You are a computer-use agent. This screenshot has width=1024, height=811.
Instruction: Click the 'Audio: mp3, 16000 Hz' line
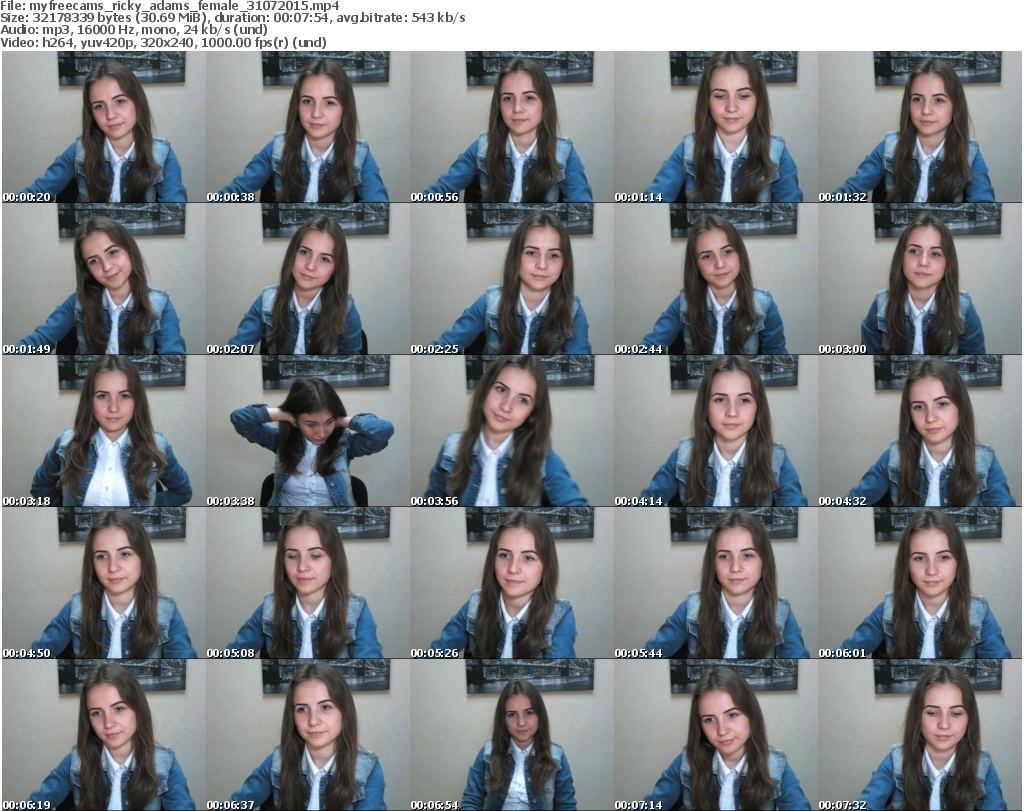click(x=134, y=30)
